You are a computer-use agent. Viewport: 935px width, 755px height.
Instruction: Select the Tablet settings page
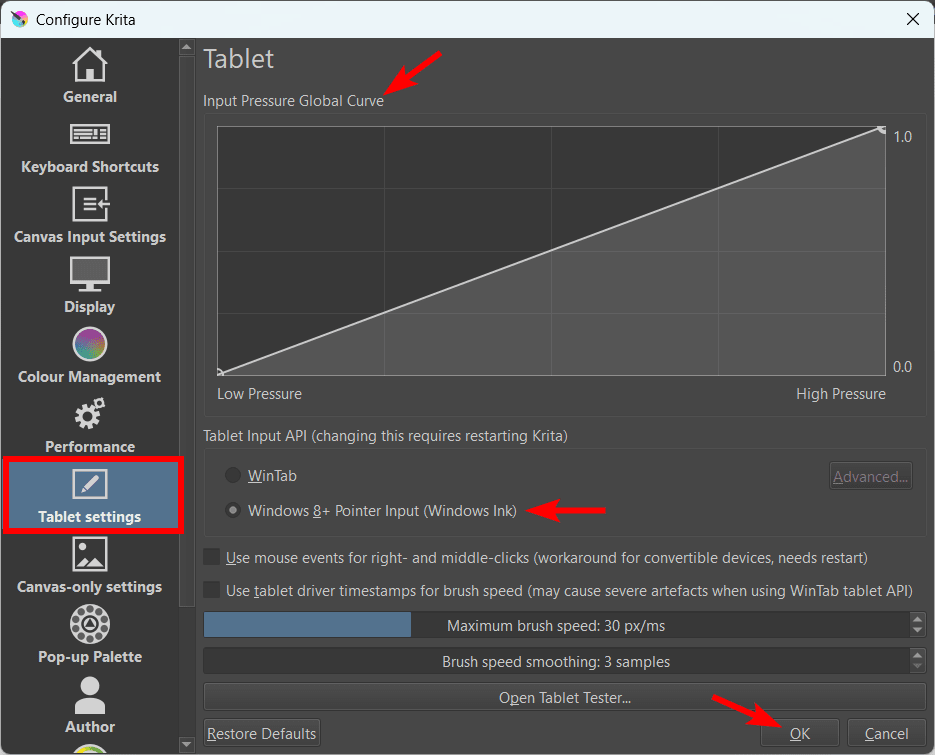tap(92, 495)
